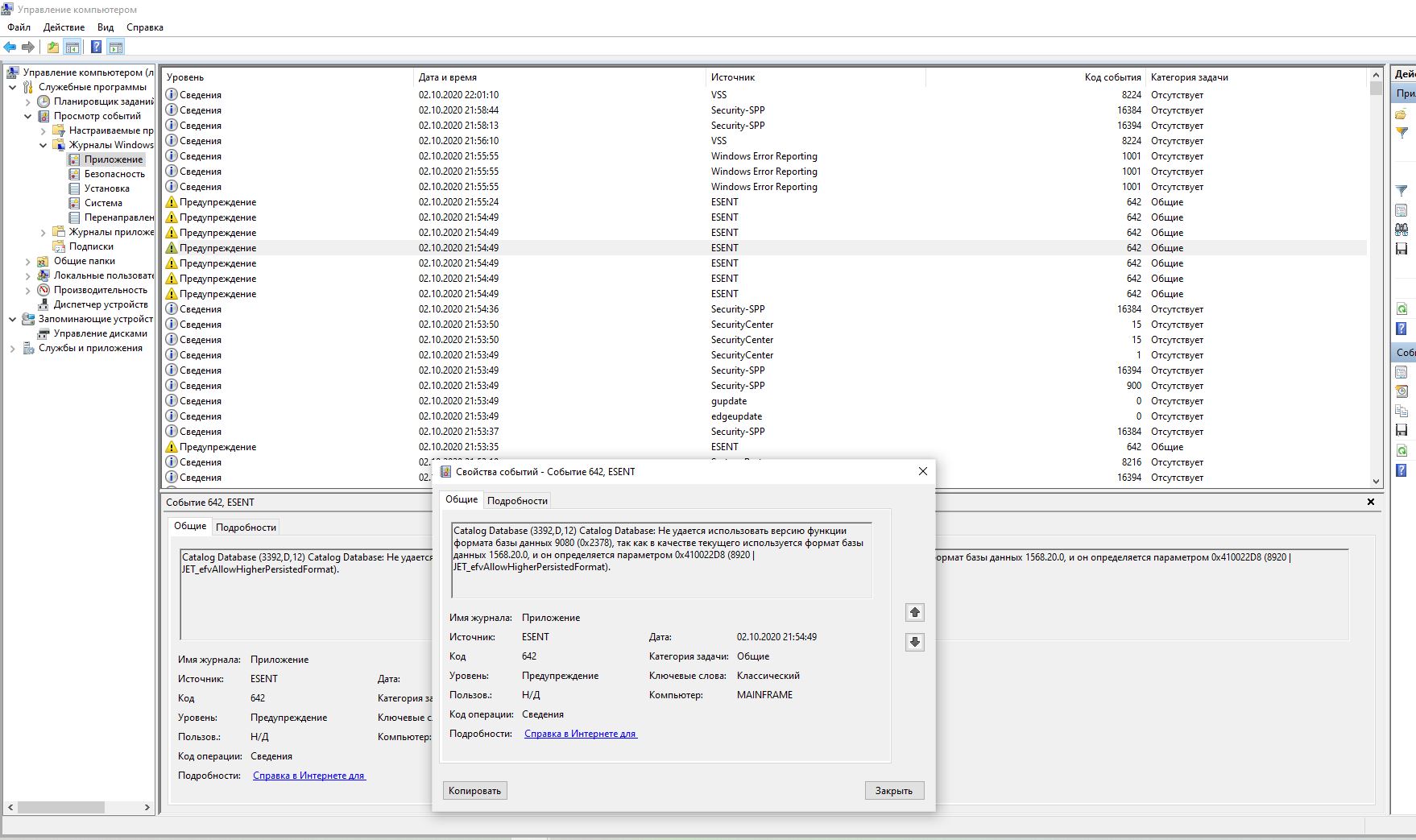
Task: Select the gupdate event row
Action: pos(764,401)
